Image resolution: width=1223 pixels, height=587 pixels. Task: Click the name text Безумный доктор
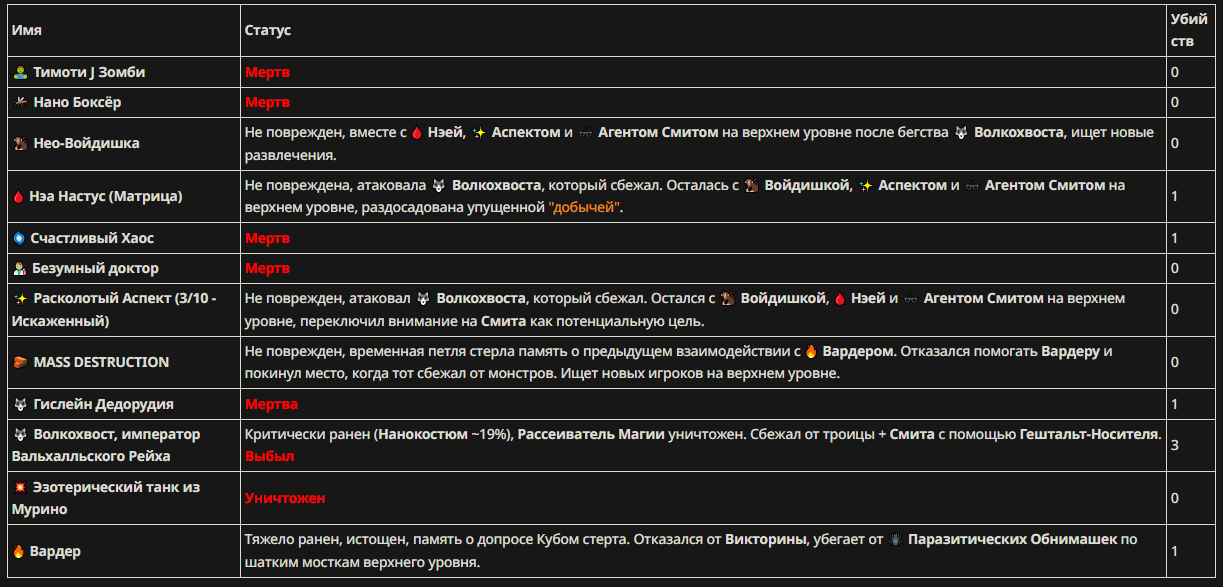(x=96, y=269)
